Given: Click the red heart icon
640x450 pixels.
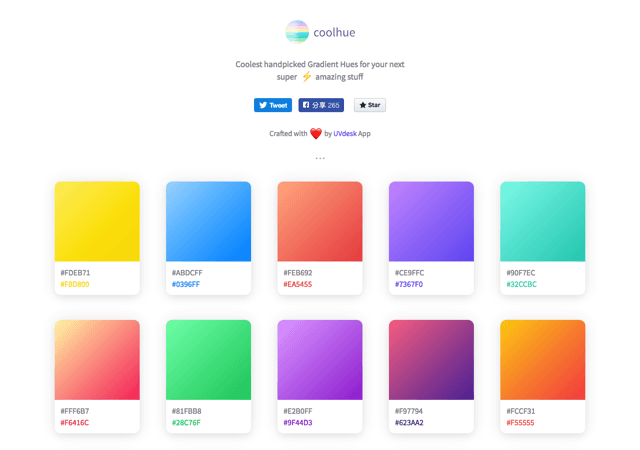Looking at the screenshot, I should pyautogui.click(x=316, y=134).
